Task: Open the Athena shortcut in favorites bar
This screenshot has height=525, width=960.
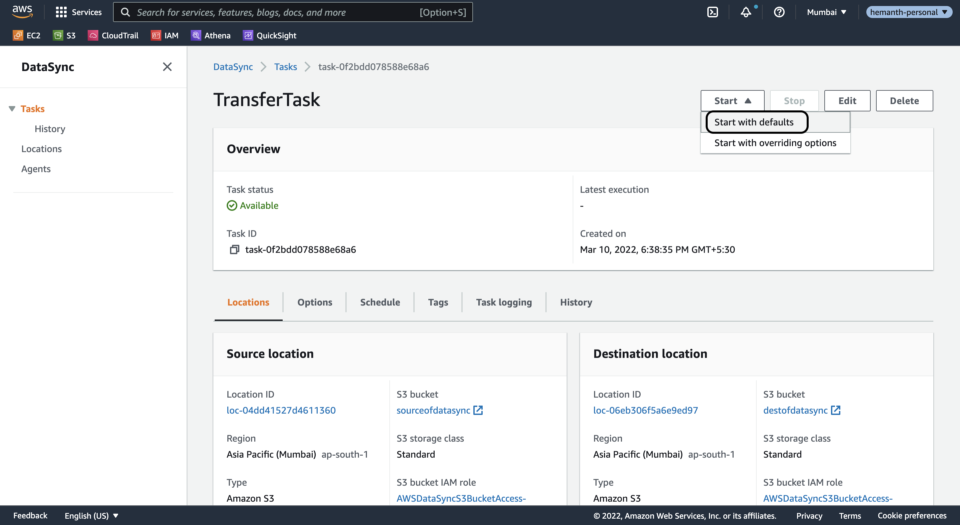Action: tap(211, 35)
